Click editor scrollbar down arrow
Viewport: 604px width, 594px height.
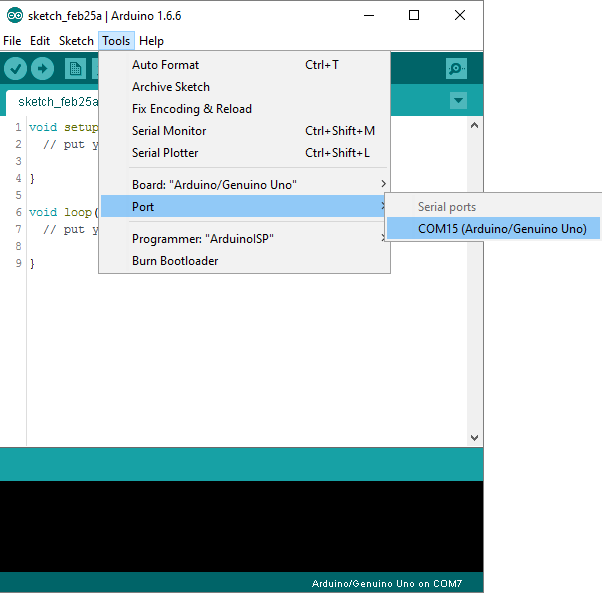tap(475, 438)
